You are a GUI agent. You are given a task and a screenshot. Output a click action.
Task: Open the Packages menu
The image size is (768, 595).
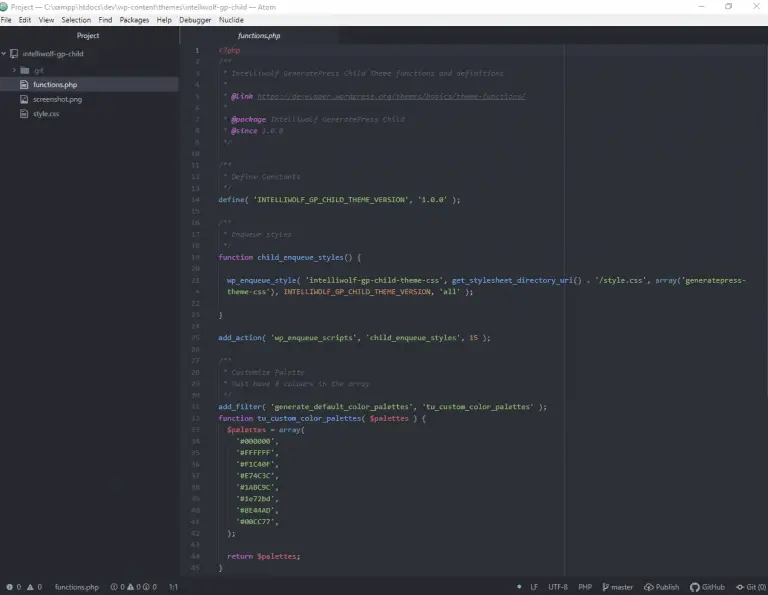click(134, 20)
